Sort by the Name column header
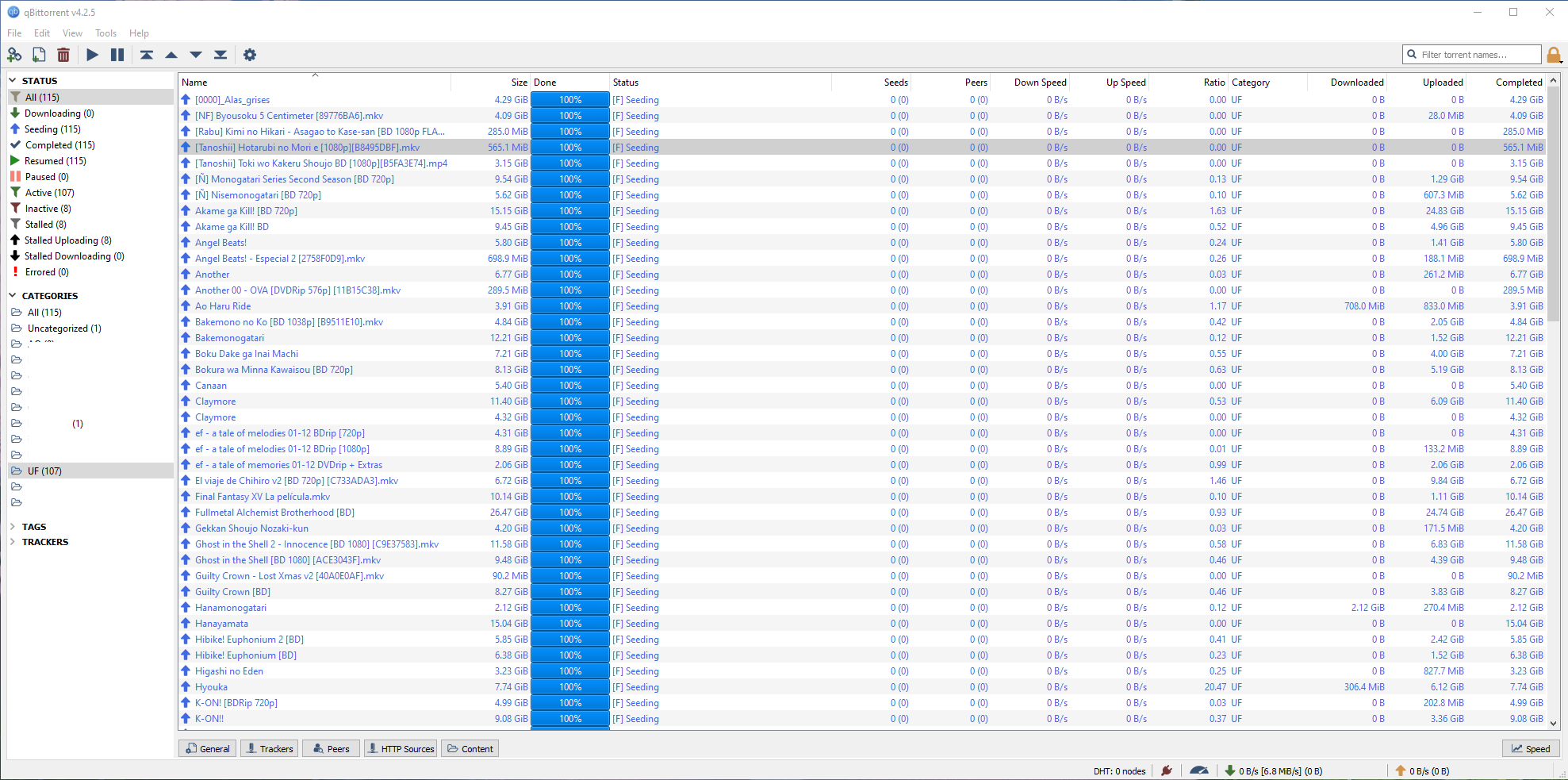The width and height of the screenshot is (1568, 780). tap(315, 83)
